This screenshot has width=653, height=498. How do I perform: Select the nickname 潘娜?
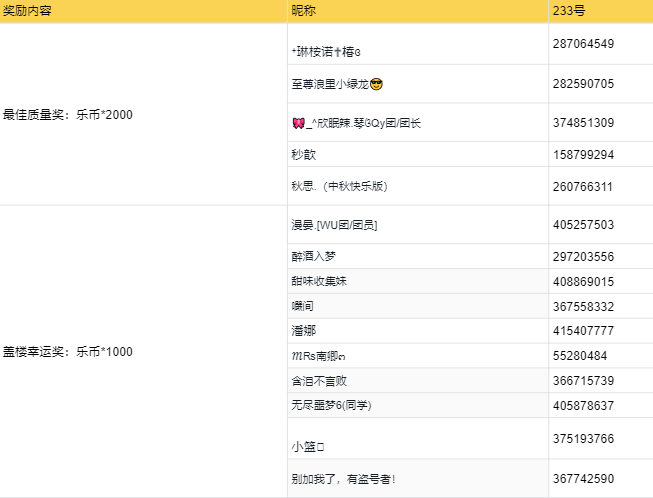point(304,331)
